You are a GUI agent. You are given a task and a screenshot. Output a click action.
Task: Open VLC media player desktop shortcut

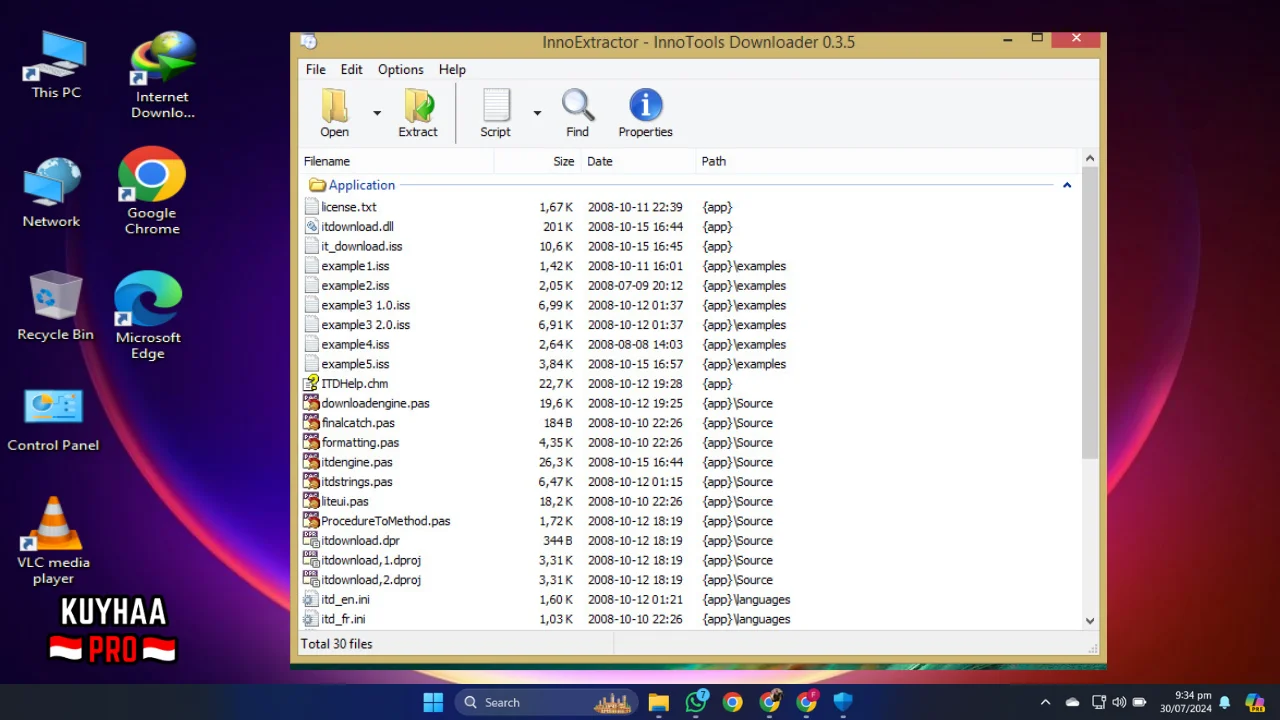click(x=53, y=540)
